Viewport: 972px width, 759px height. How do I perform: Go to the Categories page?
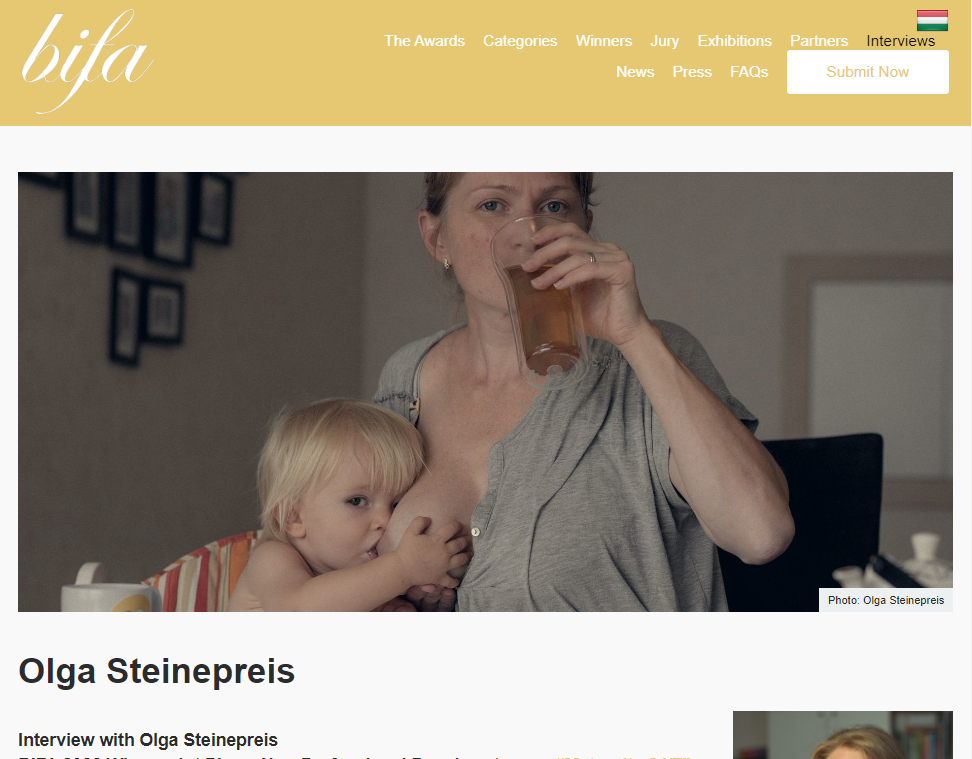(x=519, y=41)
